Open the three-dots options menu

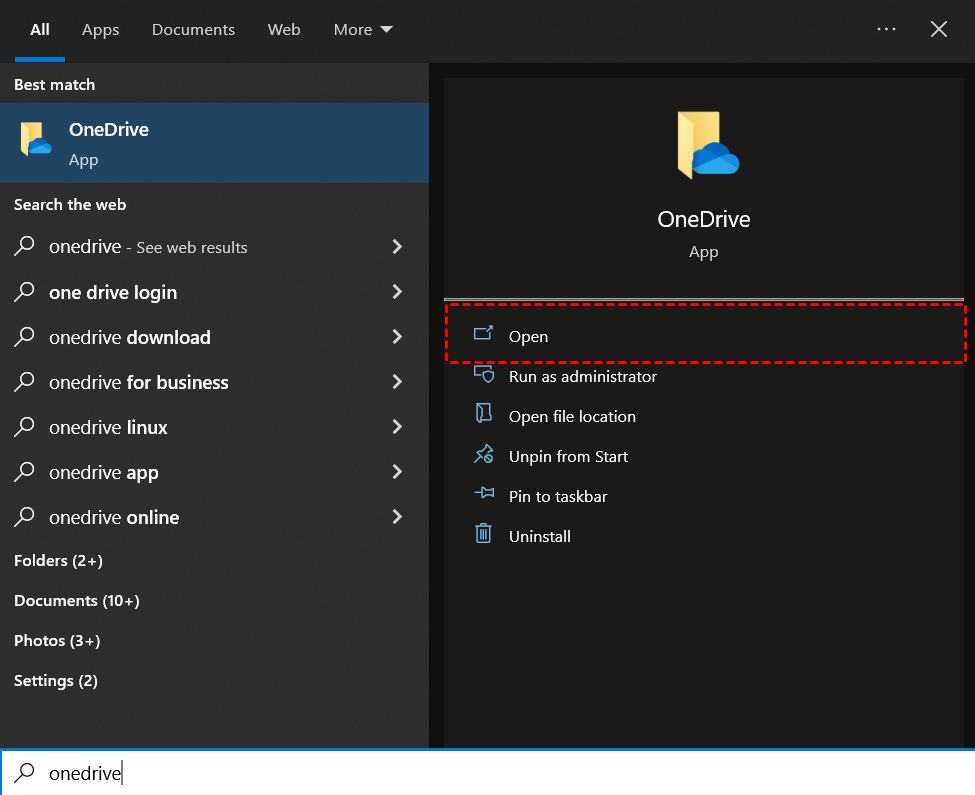[886, 30]
